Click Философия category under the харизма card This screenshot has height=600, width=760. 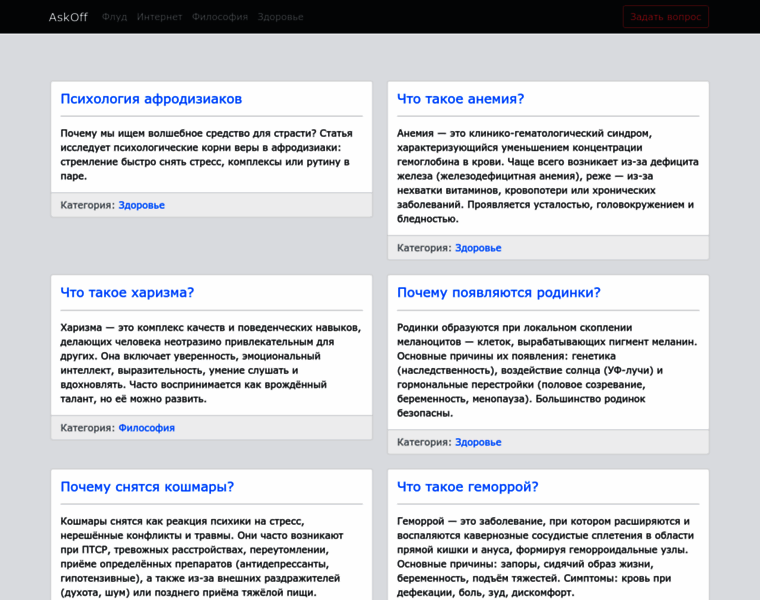[x=146, y=428]
